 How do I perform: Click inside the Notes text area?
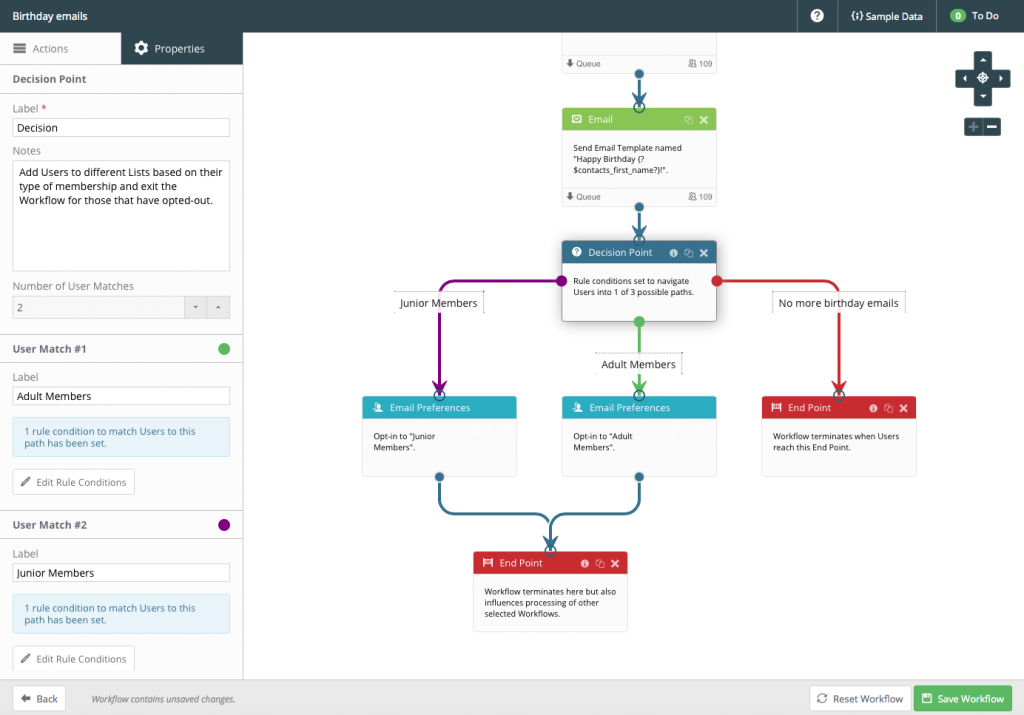pyautogui.click(x=120, y=215)
